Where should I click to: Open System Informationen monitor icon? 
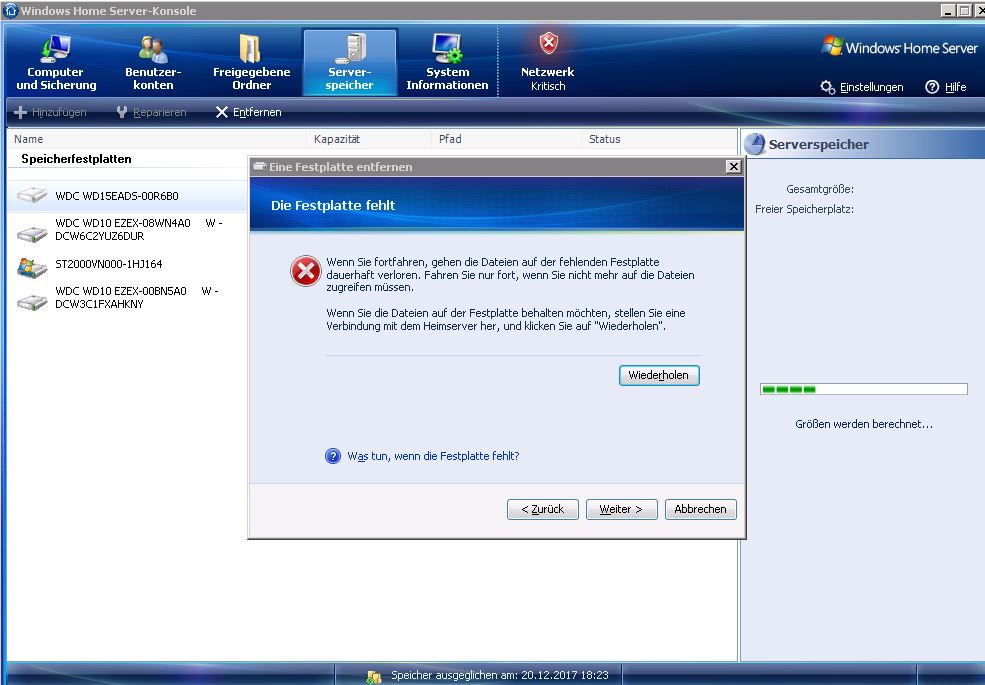coord(447,48)
